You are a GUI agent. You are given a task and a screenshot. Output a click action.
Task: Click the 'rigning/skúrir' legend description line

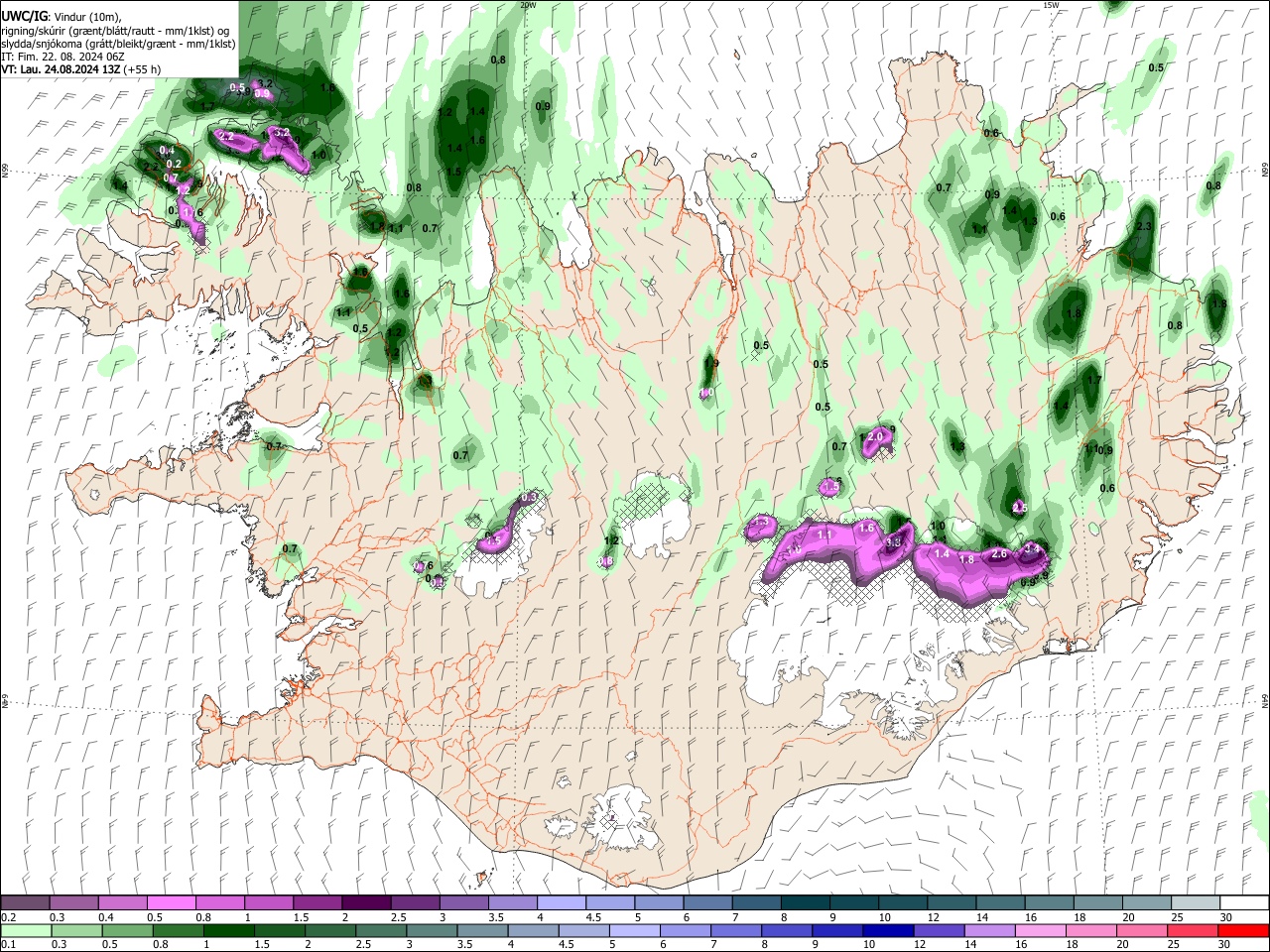tap(114, 31)
